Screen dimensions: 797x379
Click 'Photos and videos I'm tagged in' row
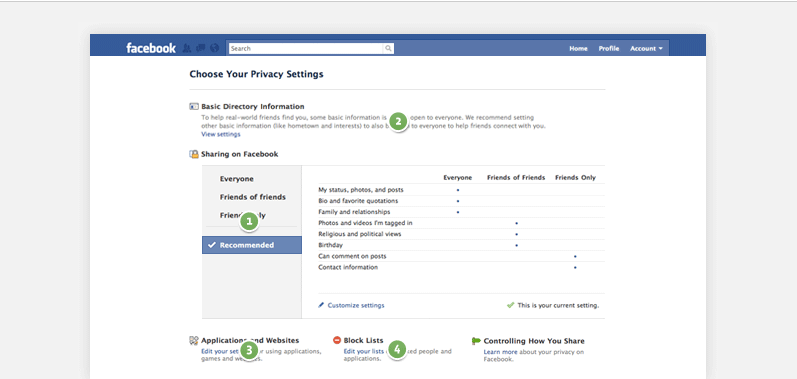[462, 223]
